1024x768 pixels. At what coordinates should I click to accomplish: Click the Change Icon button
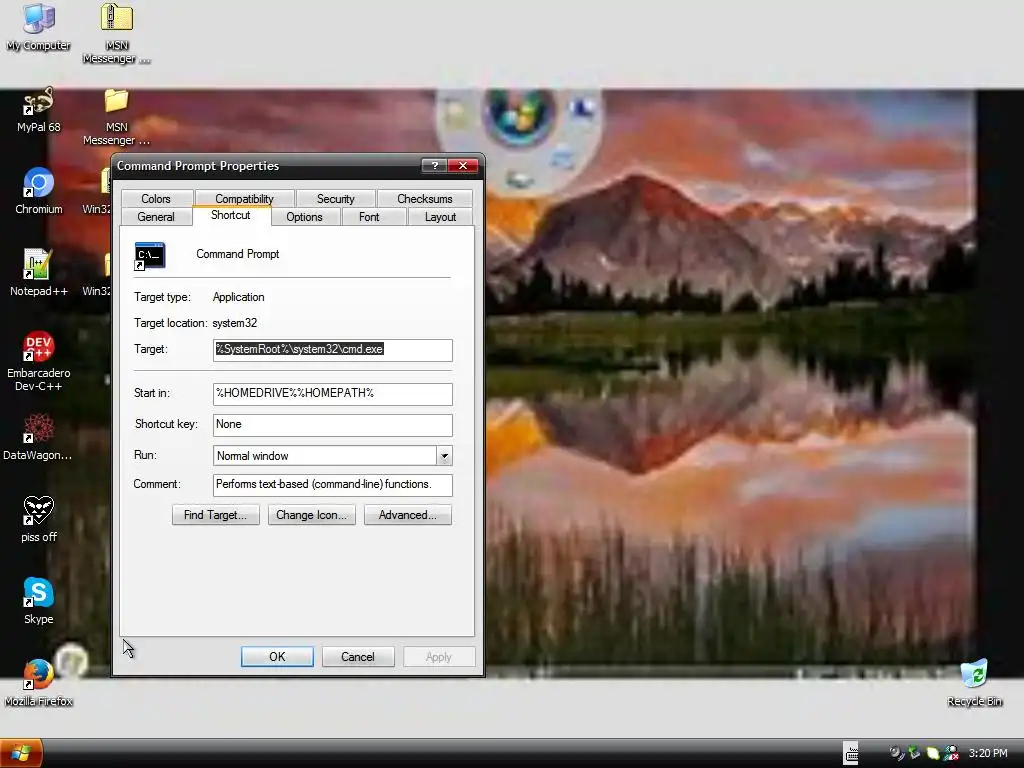[312, 515]
